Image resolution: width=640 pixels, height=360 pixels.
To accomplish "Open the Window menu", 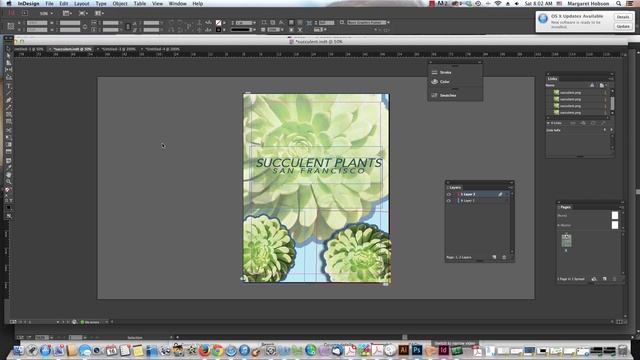I will 178,3.
